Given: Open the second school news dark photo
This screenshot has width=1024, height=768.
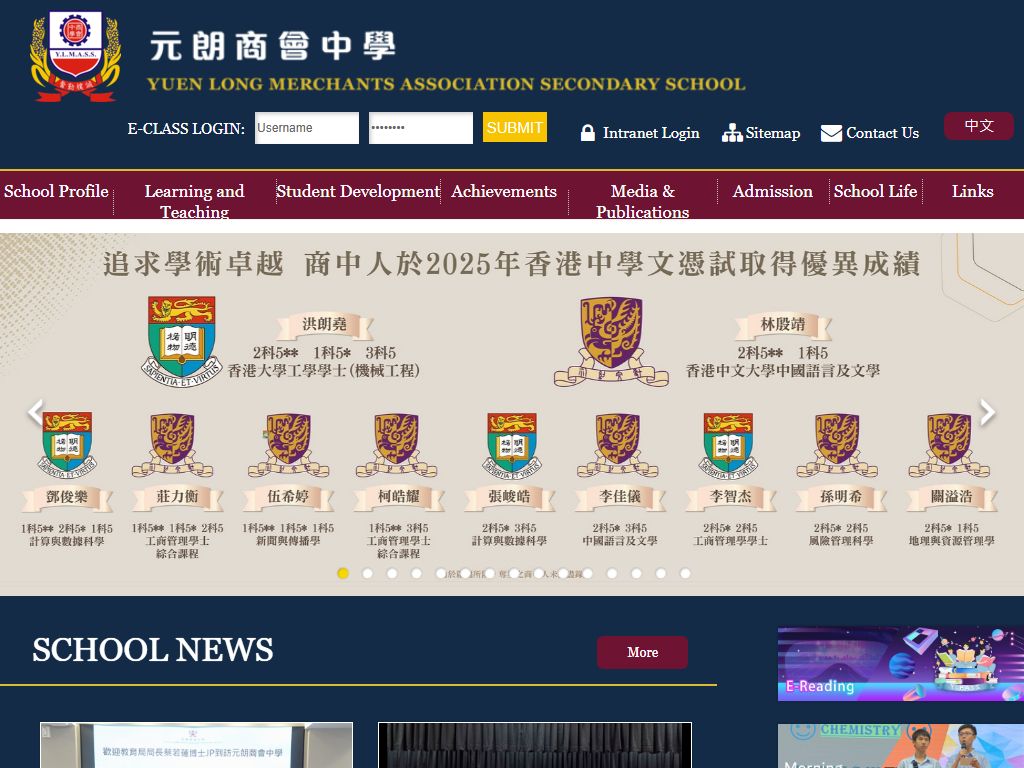Looking at the screenshot, I should (x=535, y=745).
